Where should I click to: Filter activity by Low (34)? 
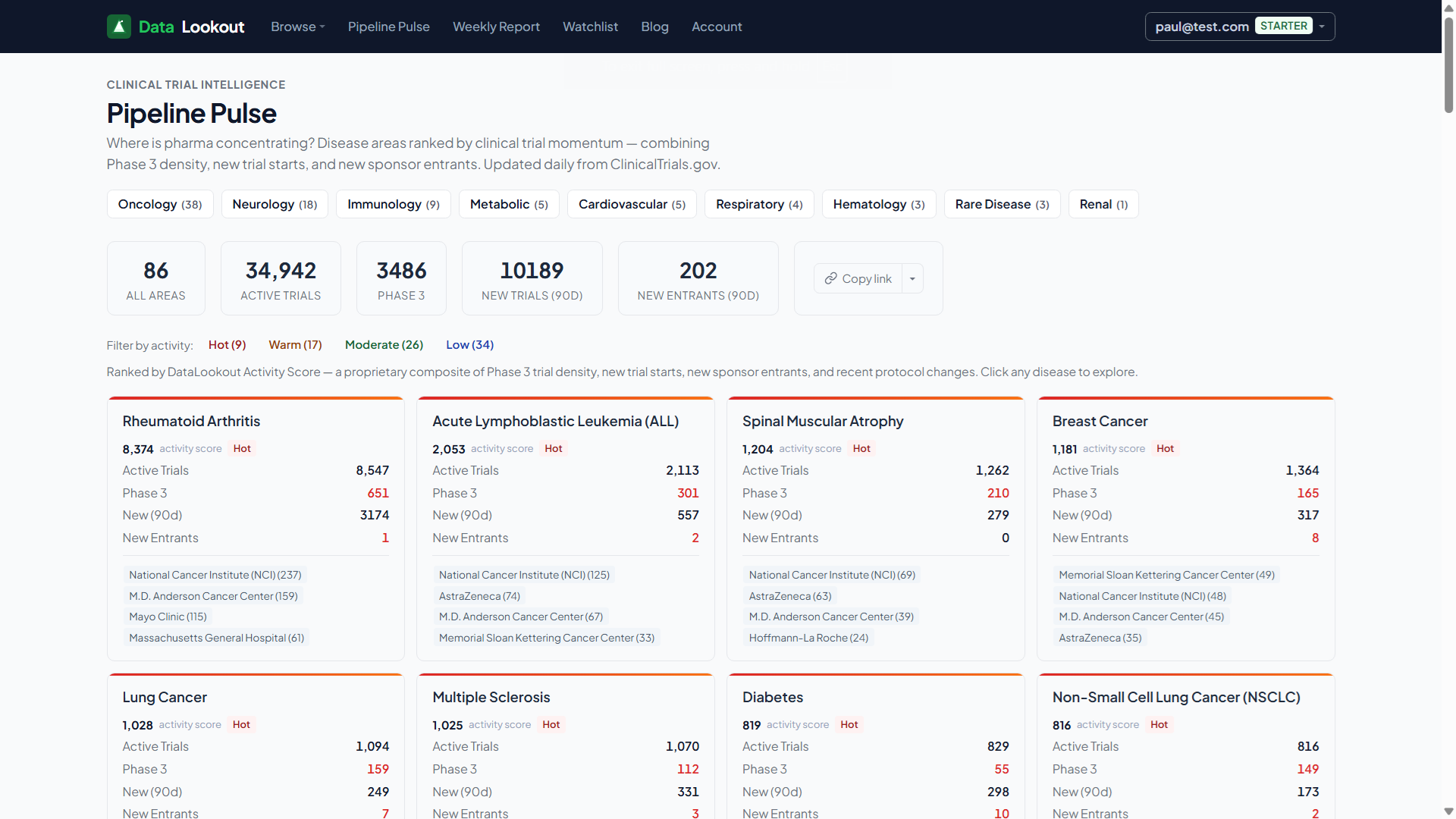[469, 345]
